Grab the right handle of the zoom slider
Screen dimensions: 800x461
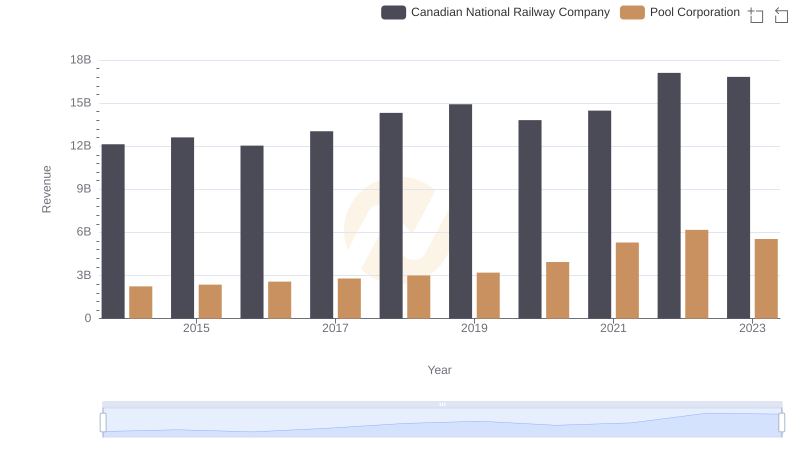781,422
